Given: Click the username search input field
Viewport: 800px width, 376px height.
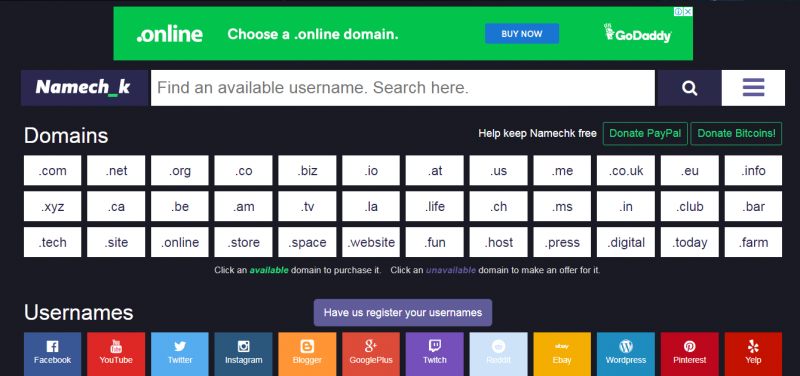Looking at the screenshot, I should pos(403,88).
